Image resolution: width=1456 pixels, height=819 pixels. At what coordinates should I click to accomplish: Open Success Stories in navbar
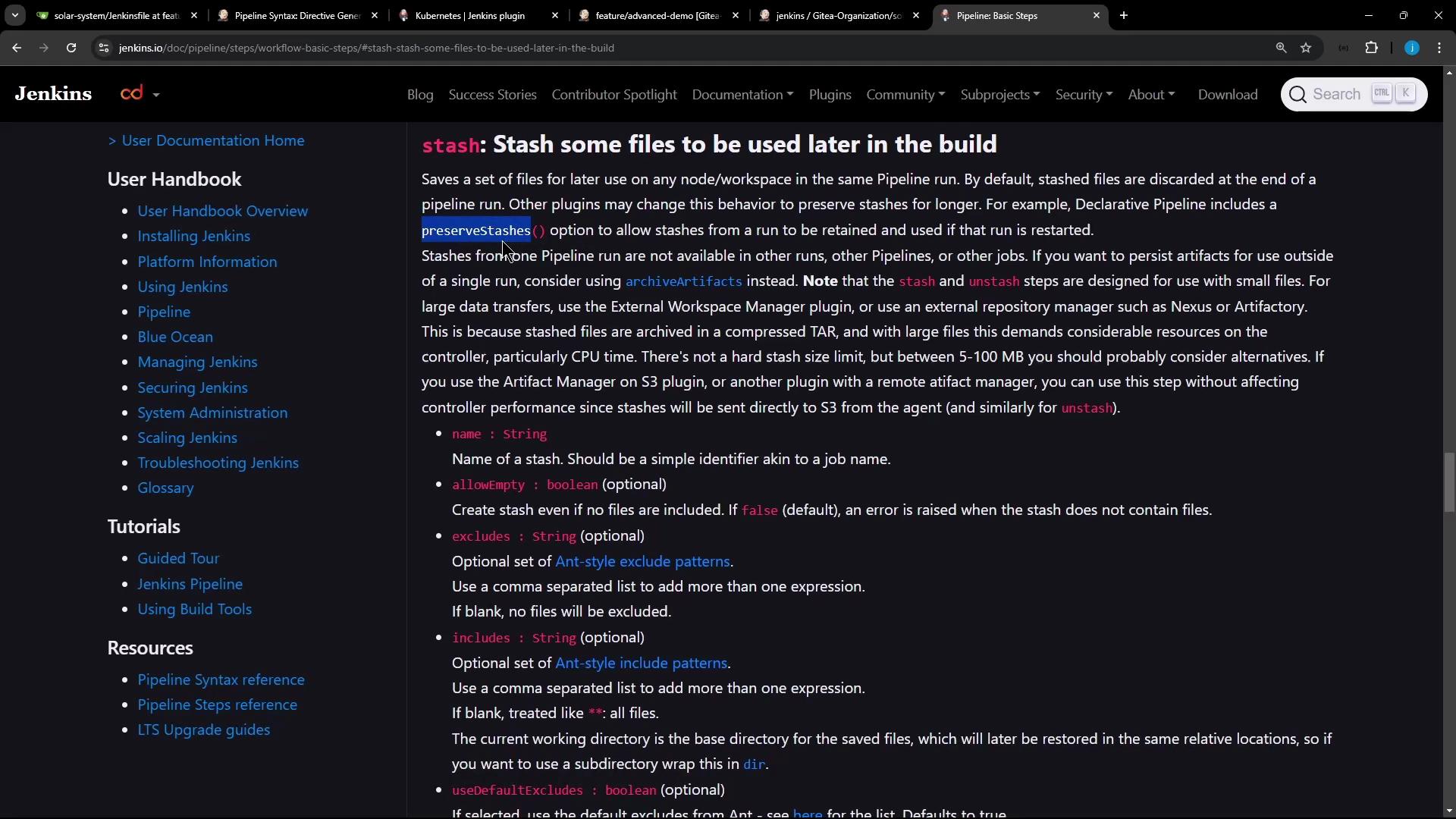[492, 95]
